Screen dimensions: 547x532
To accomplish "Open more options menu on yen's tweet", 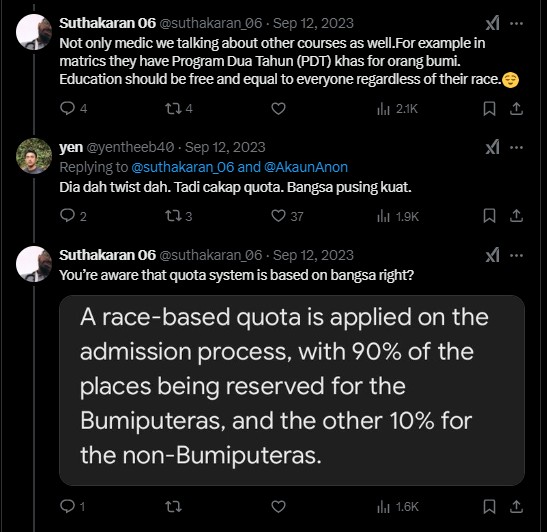I will [x=516, y=147].
